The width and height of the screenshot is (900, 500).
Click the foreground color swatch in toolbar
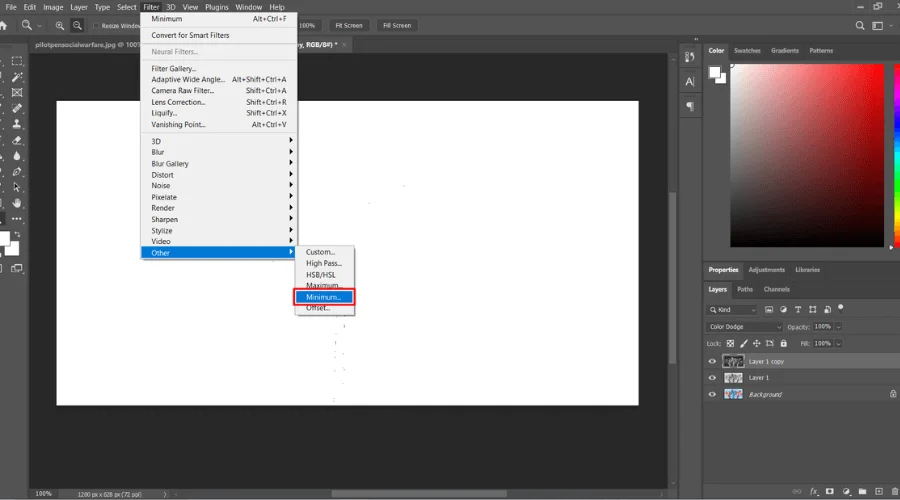tap(4, 238)
